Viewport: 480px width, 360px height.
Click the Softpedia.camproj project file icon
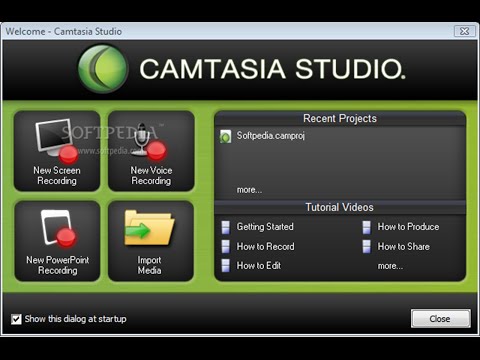click(226, 136)
